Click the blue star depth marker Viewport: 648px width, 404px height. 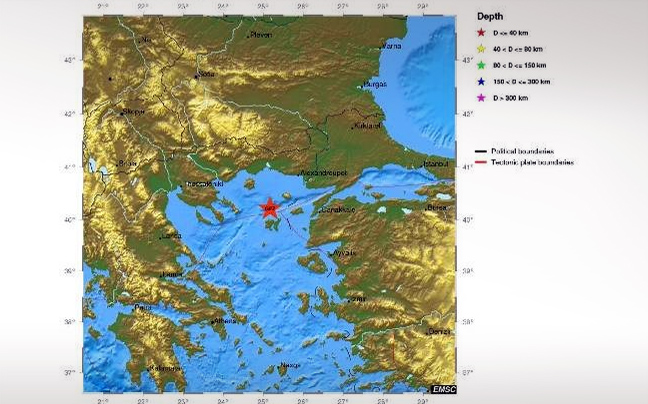click(480, 81)
